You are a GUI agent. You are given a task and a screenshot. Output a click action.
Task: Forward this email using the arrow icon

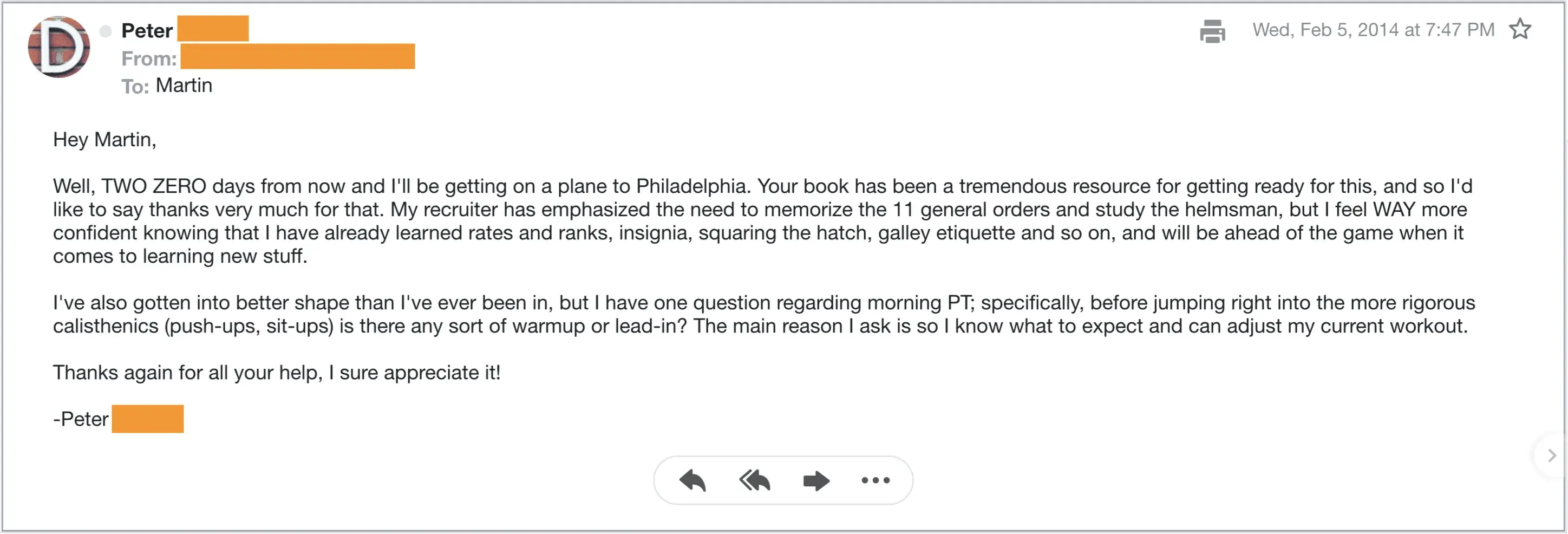click(x=815, y=480)
